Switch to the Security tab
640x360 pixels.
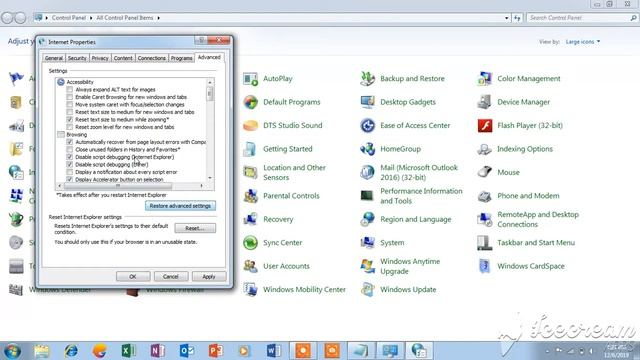(77, 58)
